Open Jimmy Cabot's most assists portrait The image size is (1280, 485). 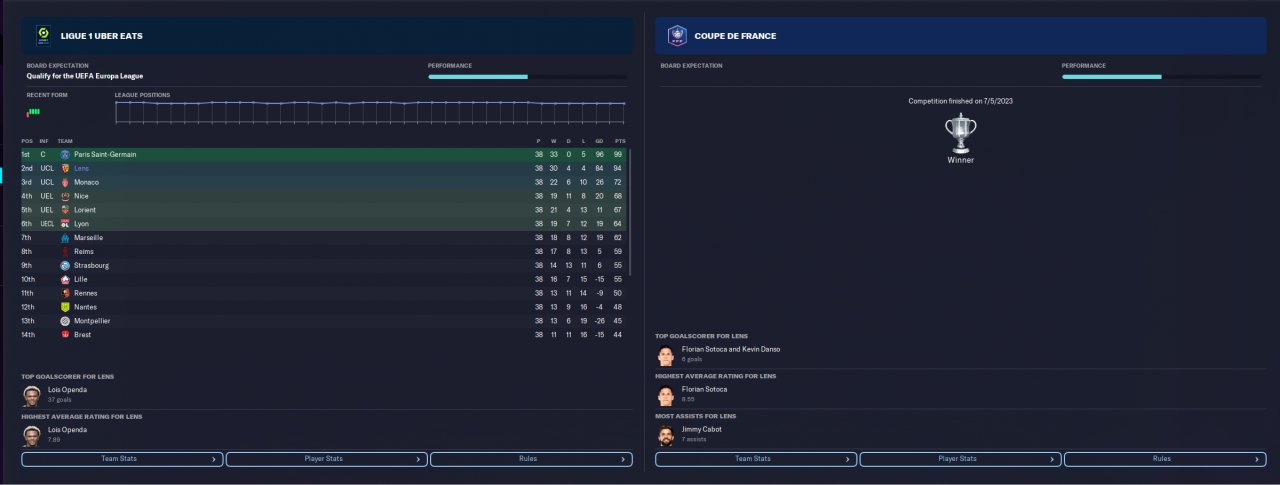point(666,435)
